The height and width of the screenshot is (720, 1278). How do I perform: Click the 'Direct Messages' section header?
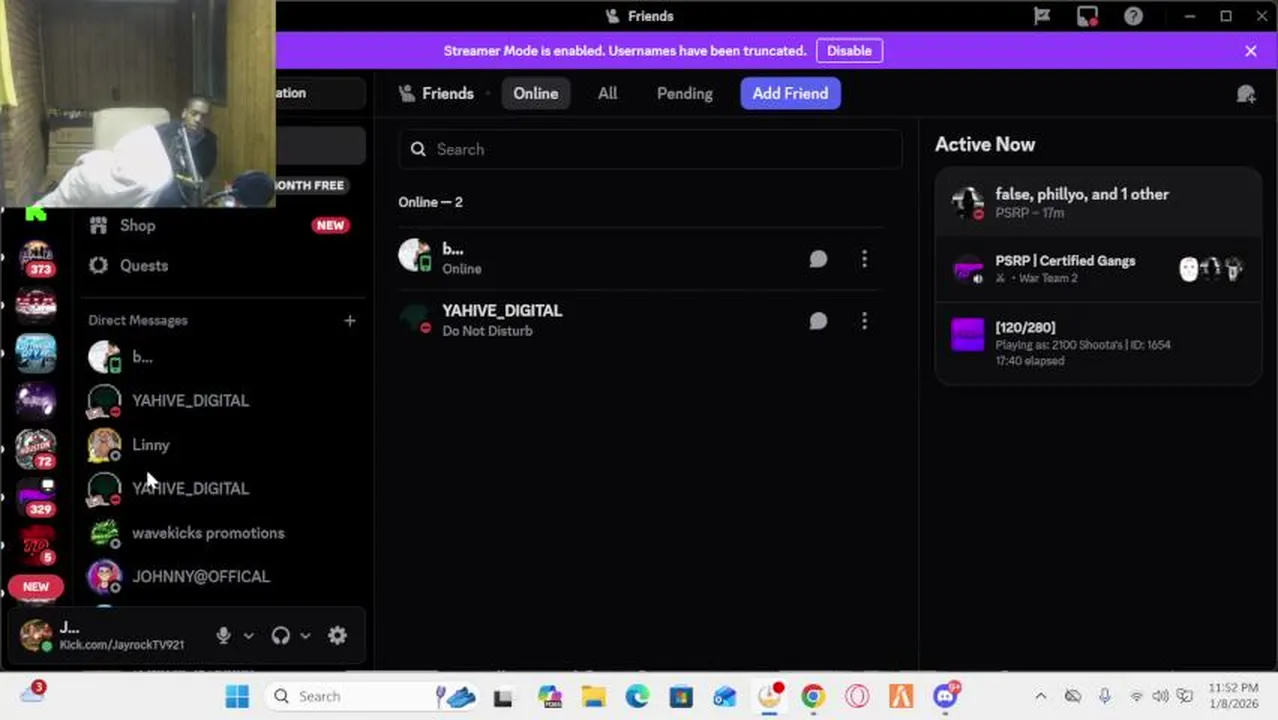(138, 320)
